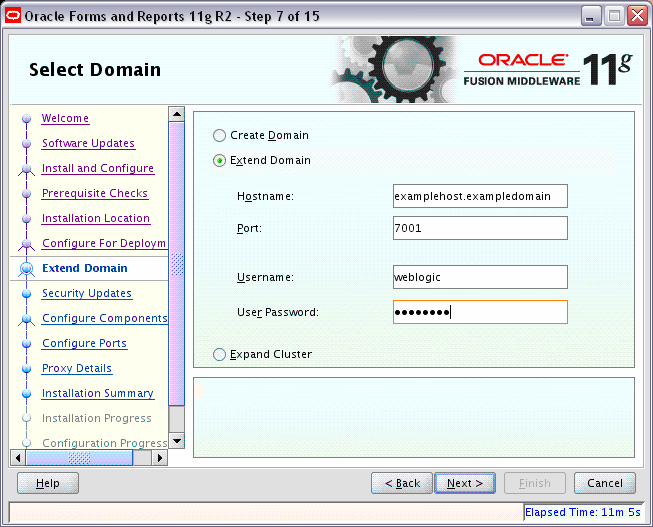Click the User Password field
Viewport: 653px width, 527px height.
click(480, 312)
